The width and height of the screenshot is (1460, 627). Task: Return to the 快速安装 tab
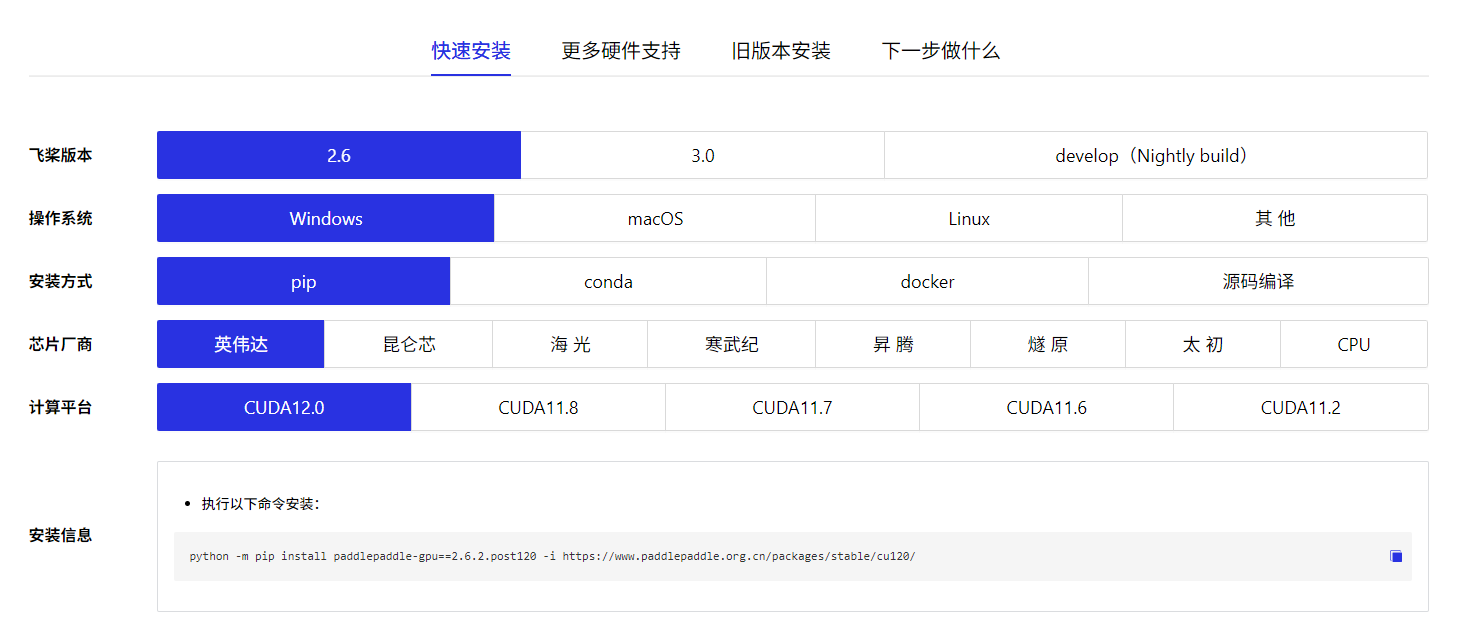coord(470,50)
